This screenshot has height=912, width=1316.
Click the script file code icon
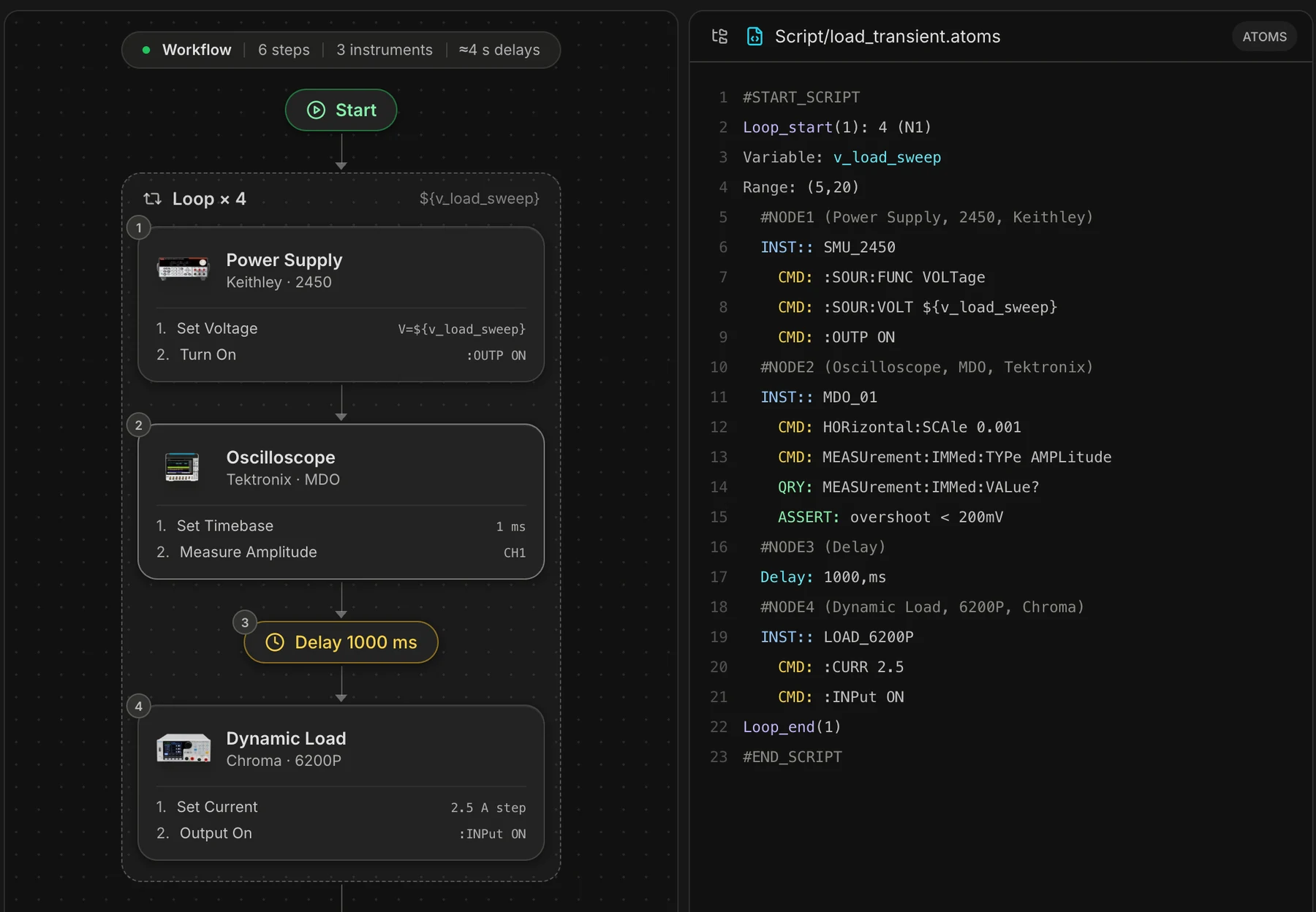click(x=755, y=37)
